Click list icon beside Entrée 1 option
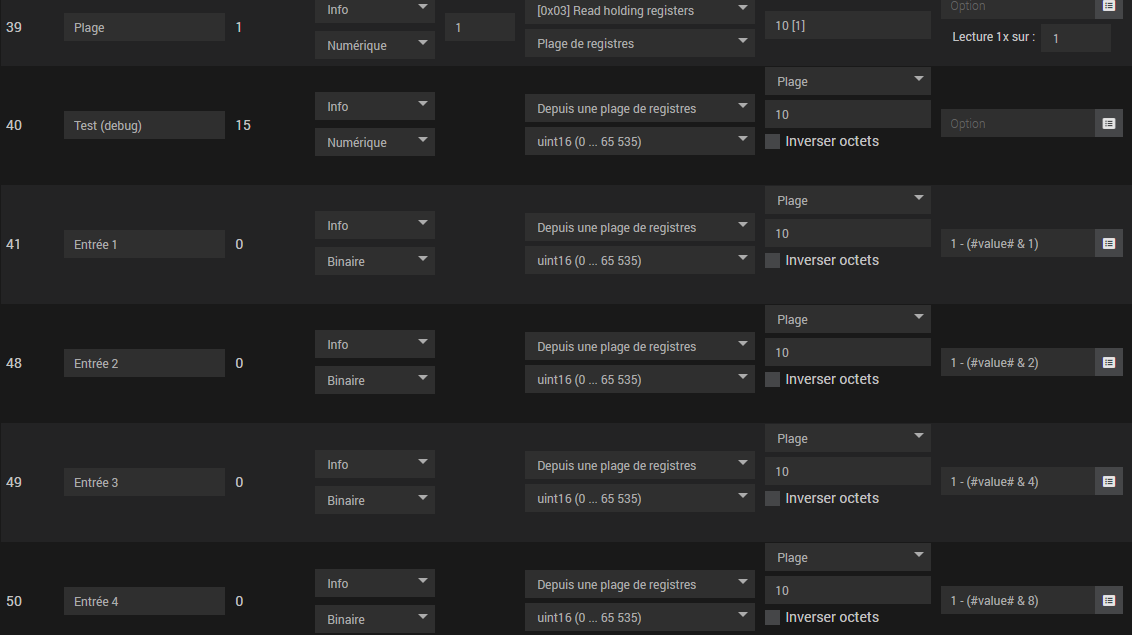The height and width of the screenshot is (635, 1132). [x=1108, y=243]
